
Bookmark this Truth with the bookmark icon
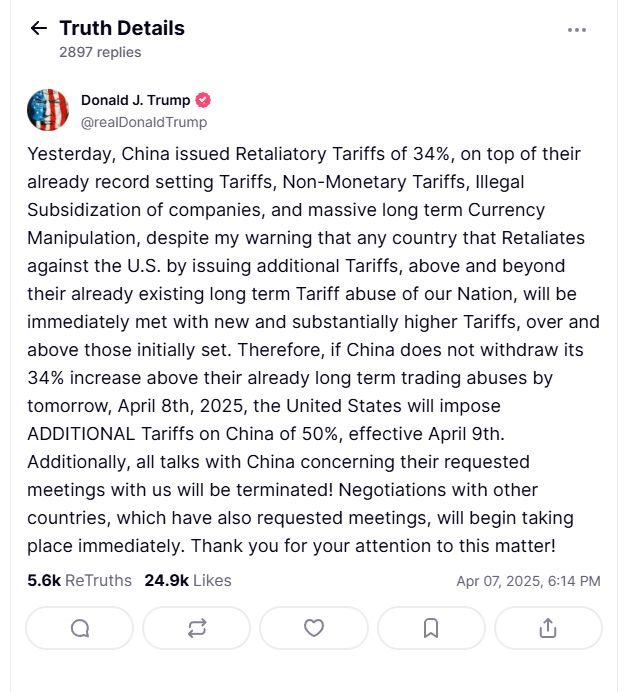(x=431, y=628)
